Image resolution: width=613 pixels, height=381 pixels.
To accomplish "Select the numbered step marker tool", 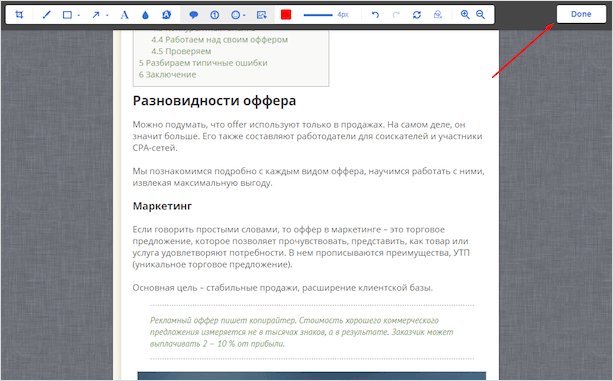I will click(214, 15).
